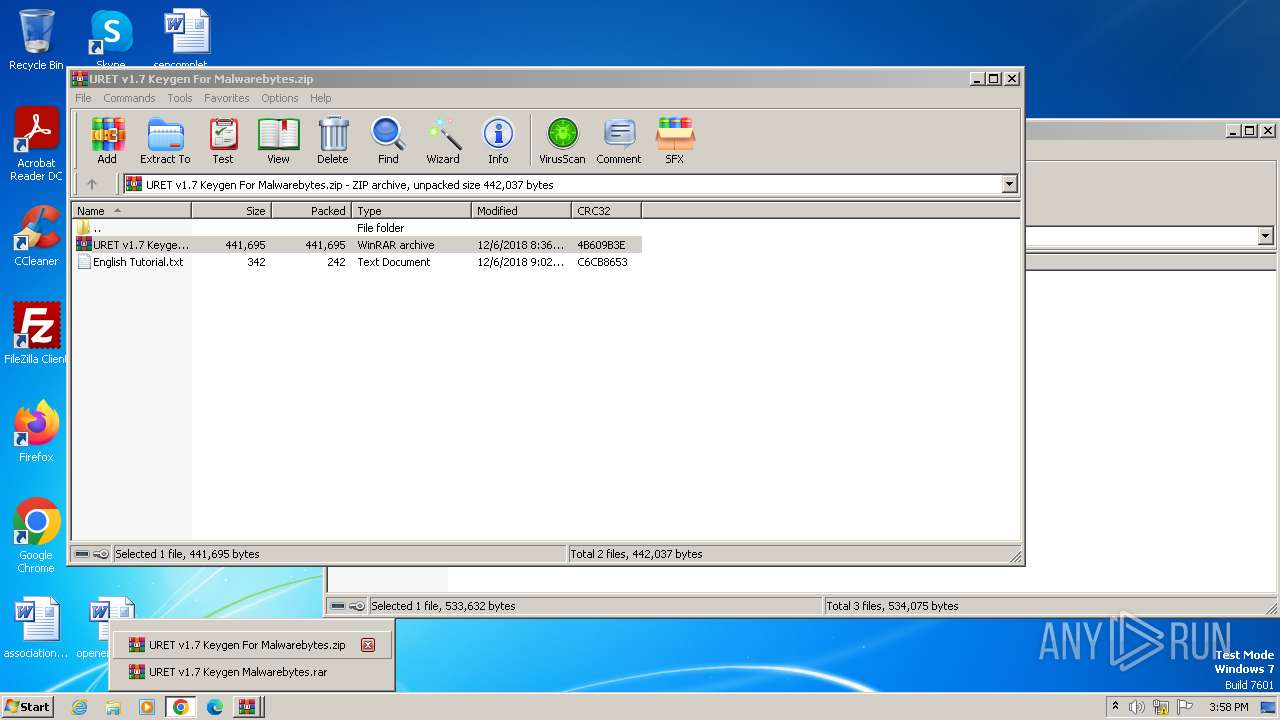The height and width of the screenshot is (720, 1280).
Task: Click the drive/key icon in front status bar
Action: [x=92, y=554]
